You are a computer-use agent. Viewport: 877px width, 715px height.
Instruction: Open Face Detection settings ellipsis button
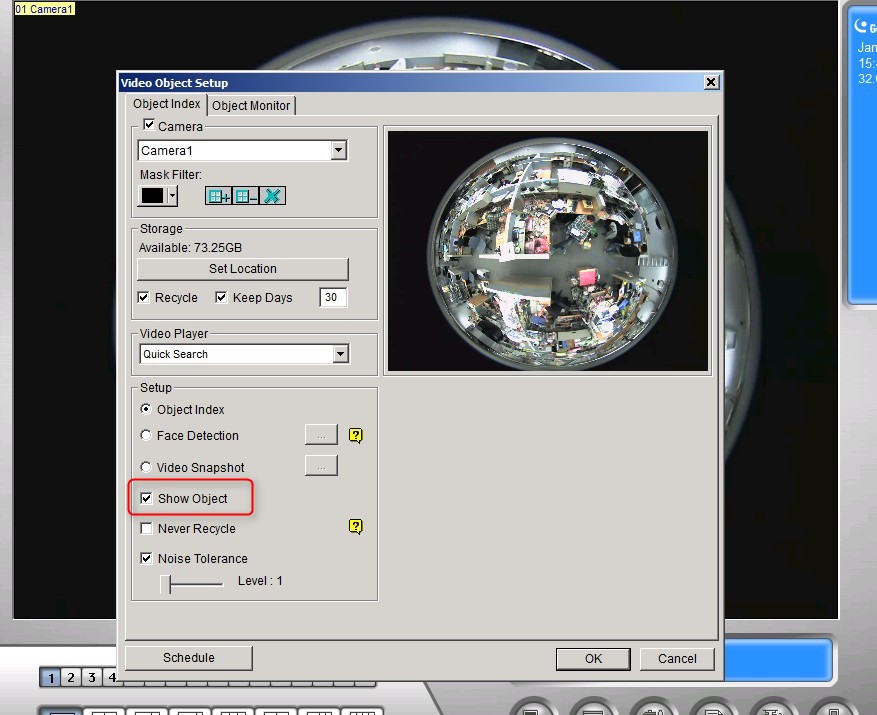(321, 435)
